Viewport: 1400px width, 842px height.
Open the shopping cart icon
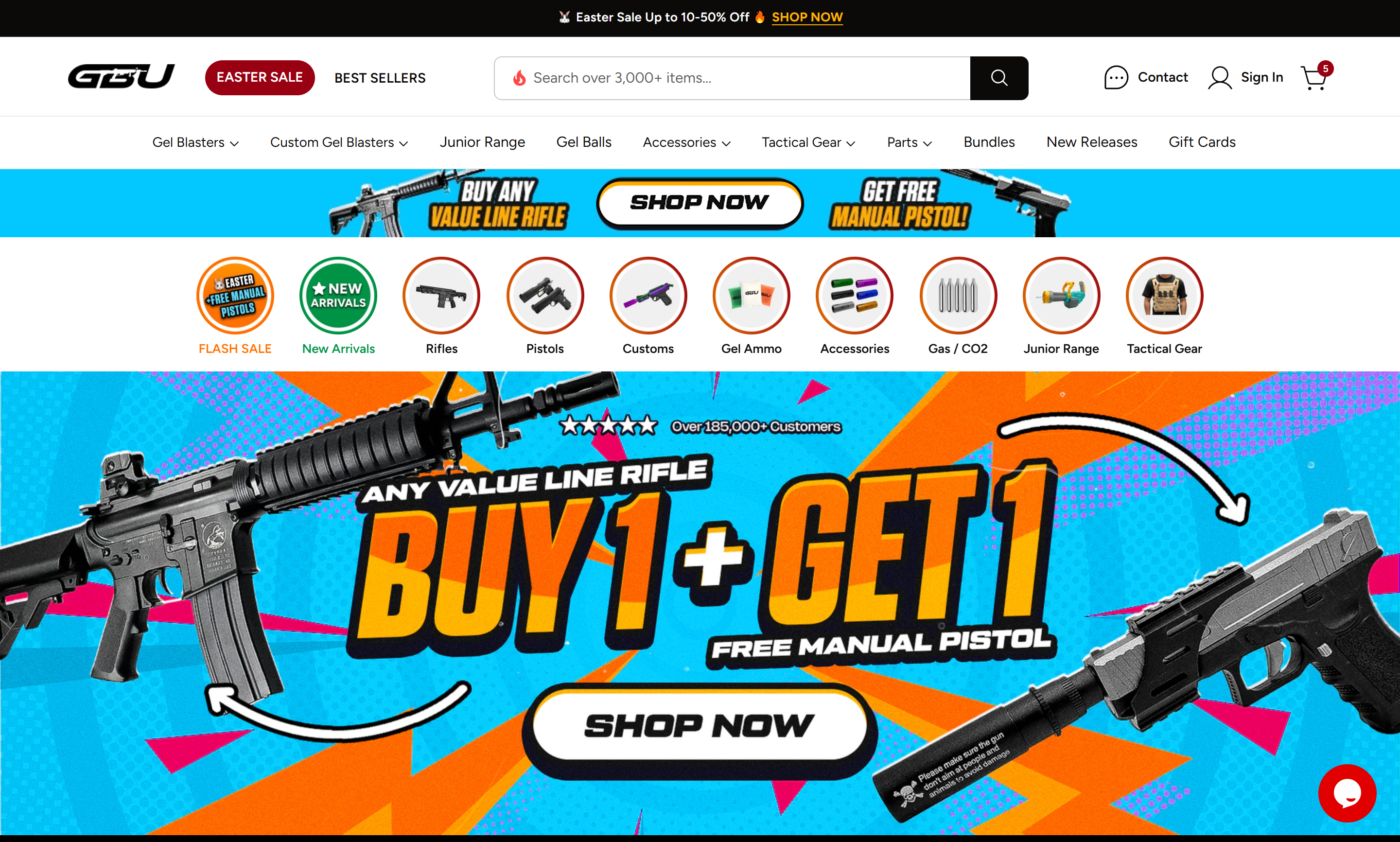coord(1315,77)
